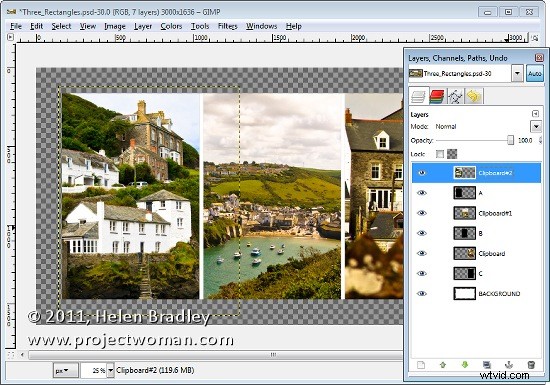Open the Layer menu
Screen dimensions: 550x385
(x=143, y=26)
